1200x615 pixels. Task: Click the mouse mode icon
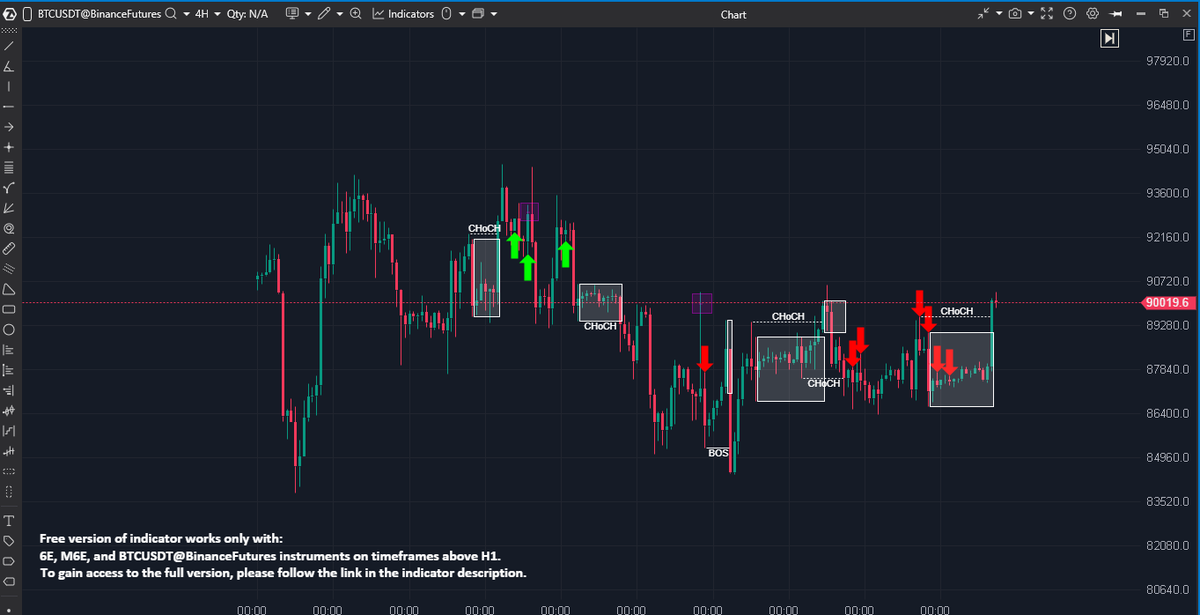pos(446,14)
